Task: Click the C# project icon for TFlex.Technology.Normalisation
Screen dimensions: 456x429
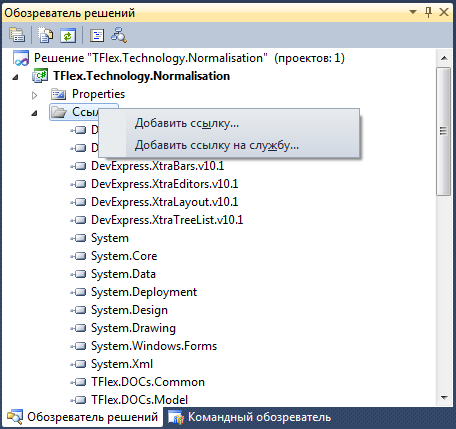Action: coord(40,76)
